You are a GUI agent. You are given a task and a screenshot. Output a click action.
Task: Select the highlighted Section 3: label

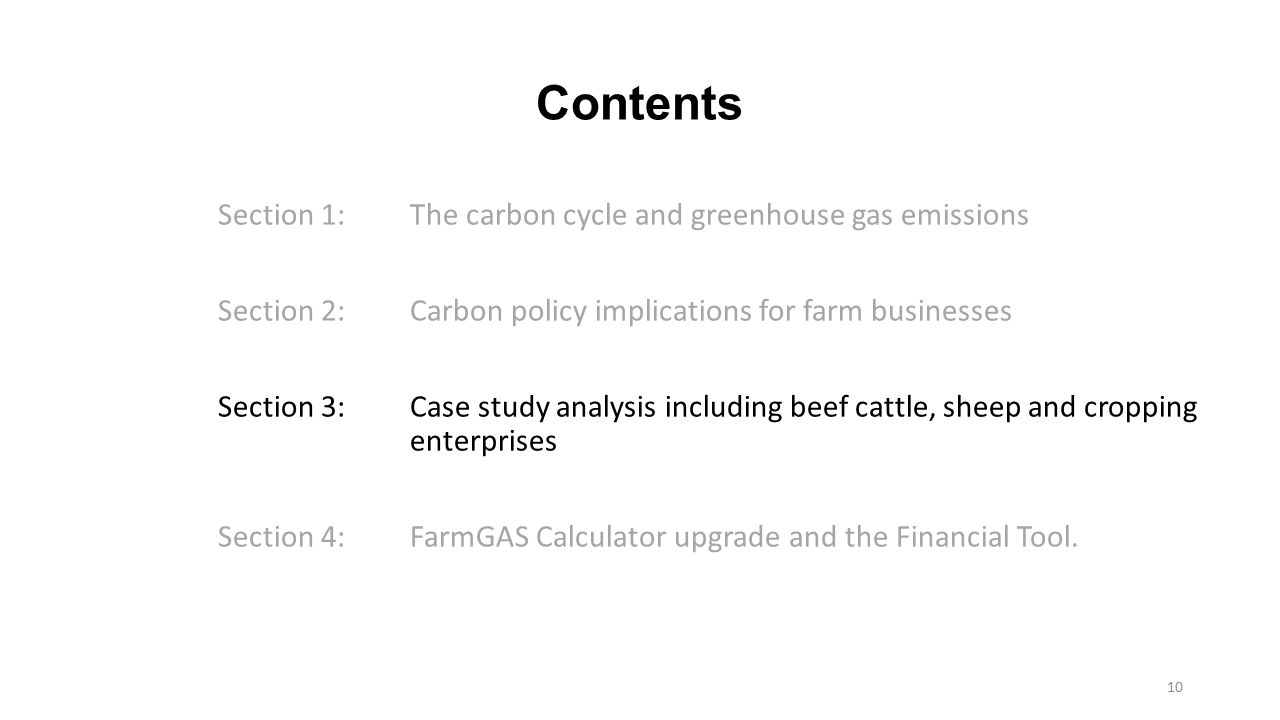pyautogui.click(x=282, y=407)
